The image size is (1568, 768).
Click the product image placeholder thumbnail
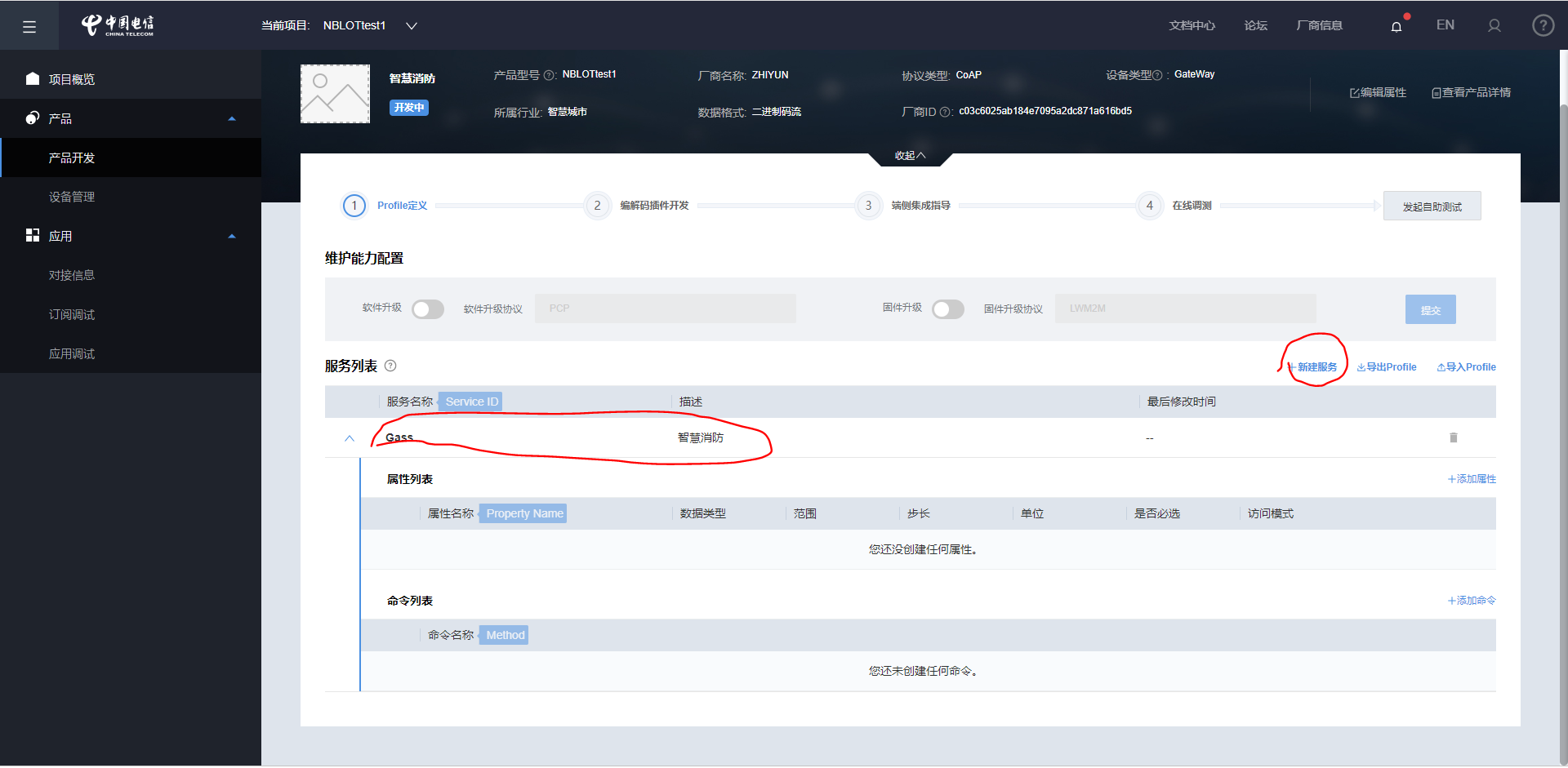click(335, 94)
